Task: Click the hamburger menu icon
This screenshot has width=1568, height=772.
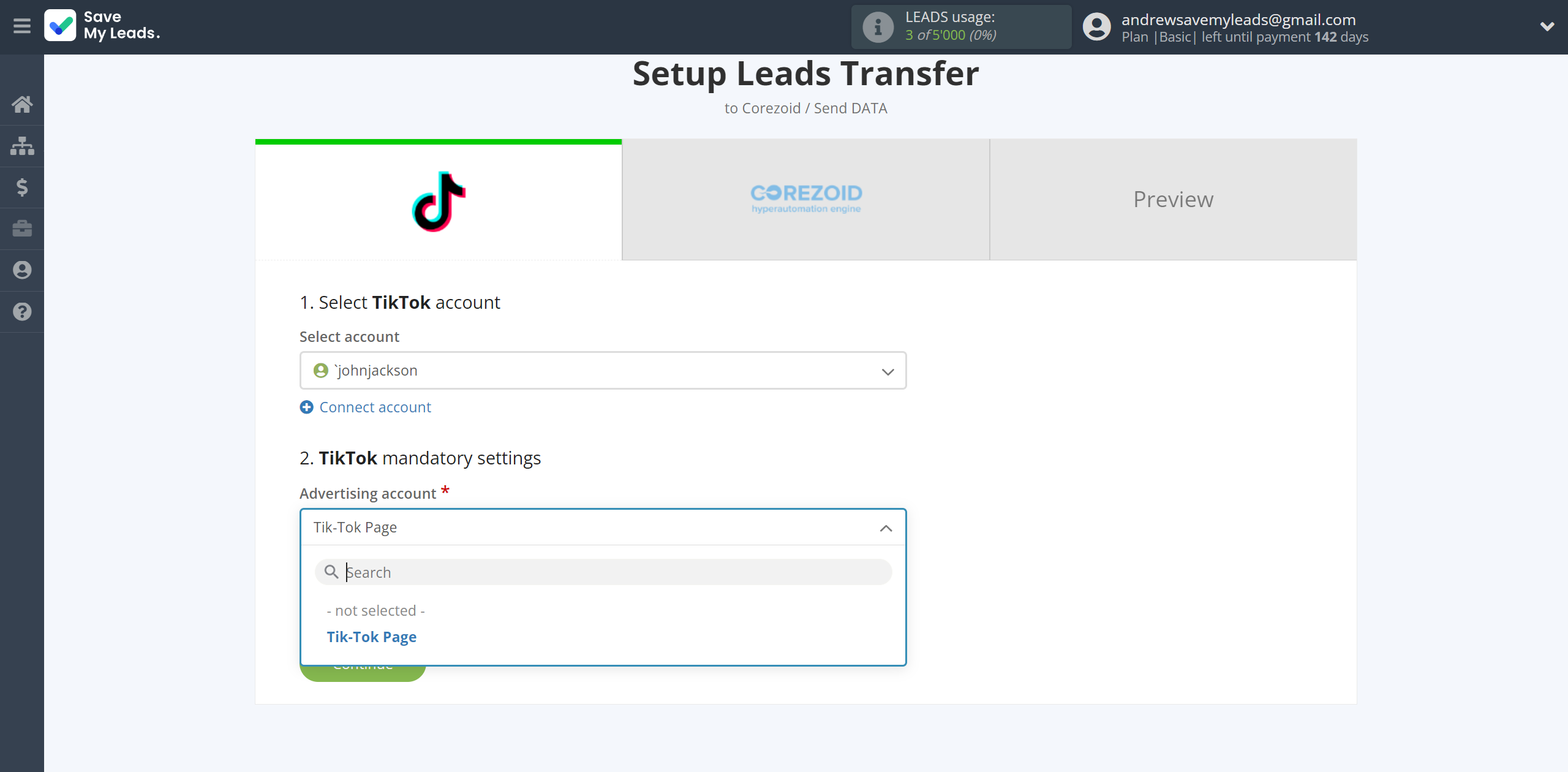Action: [x=22, y=26]
